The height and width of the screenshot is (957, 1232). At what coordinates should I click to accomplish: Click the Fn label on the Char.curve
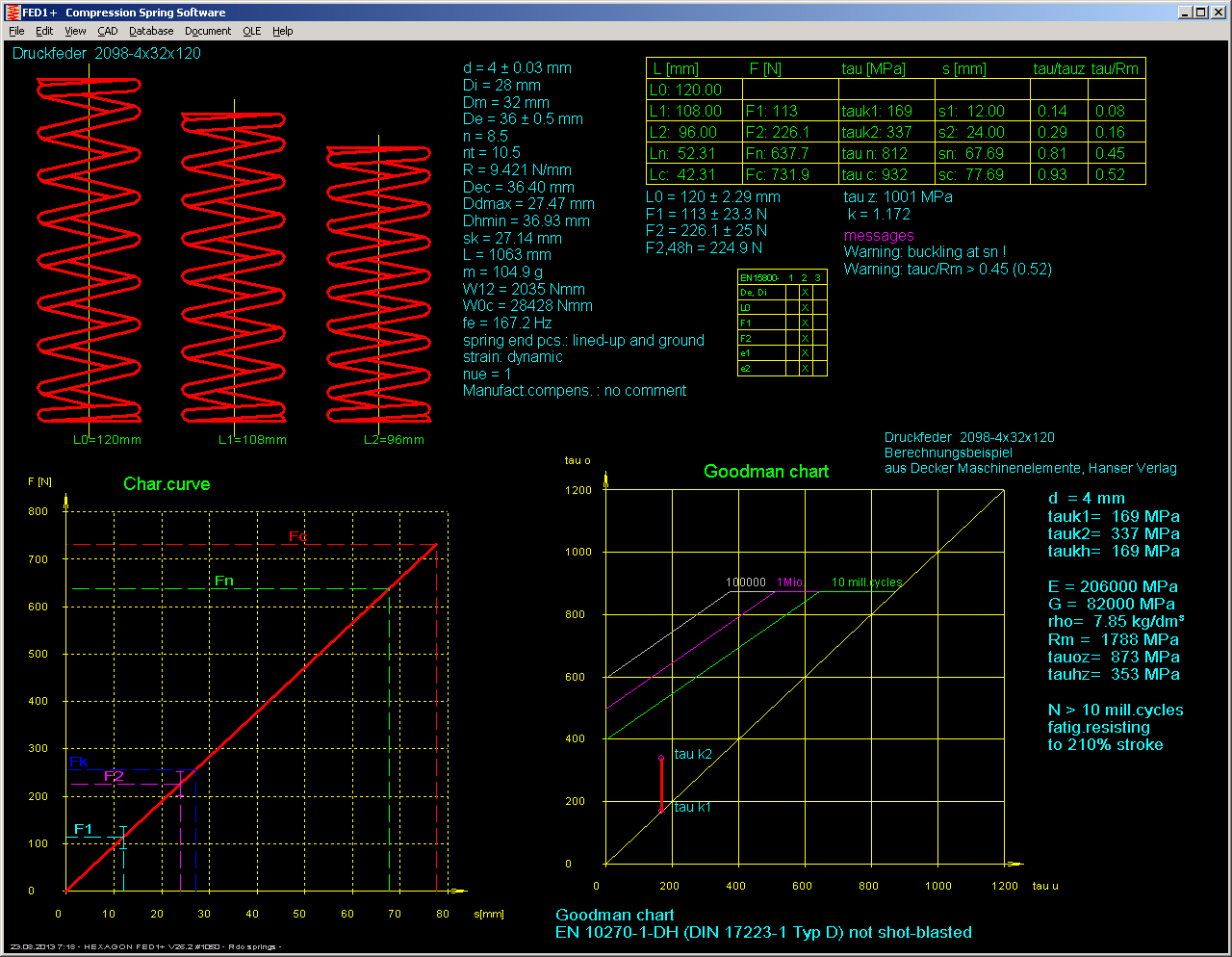click(223, 581)
